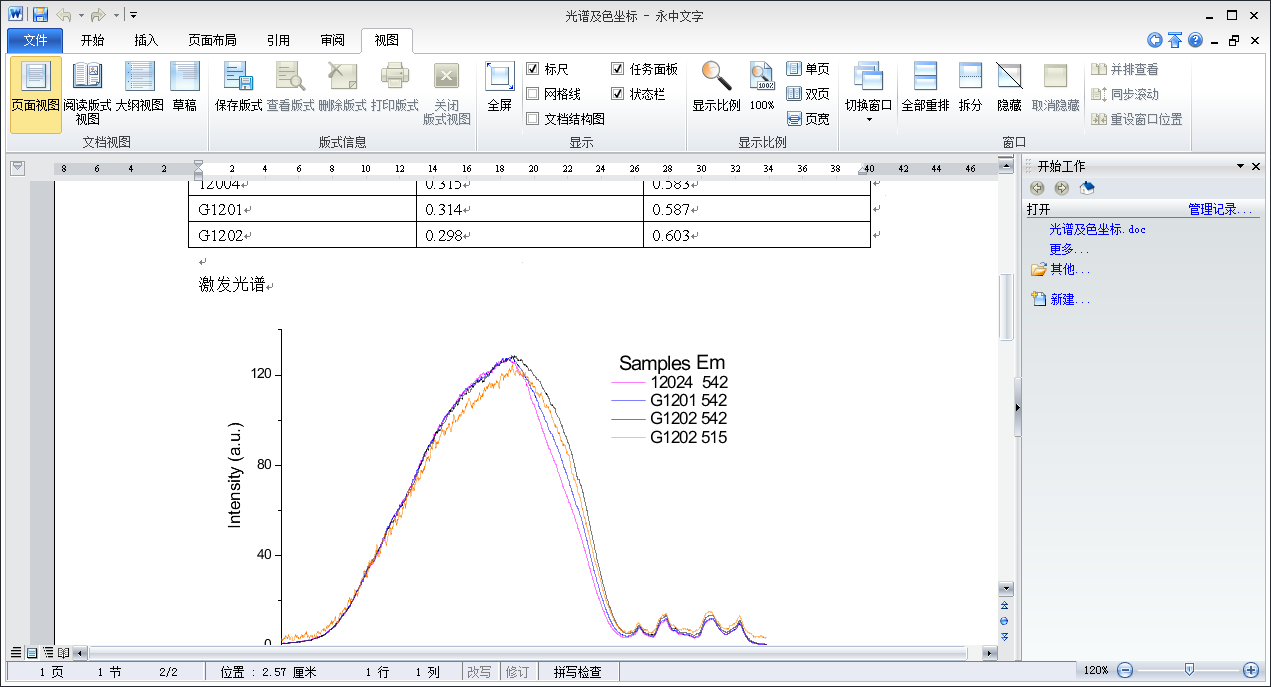
Task: Click 拆分 split window icon
Action: pyautogui.click(x=970, y=76)
